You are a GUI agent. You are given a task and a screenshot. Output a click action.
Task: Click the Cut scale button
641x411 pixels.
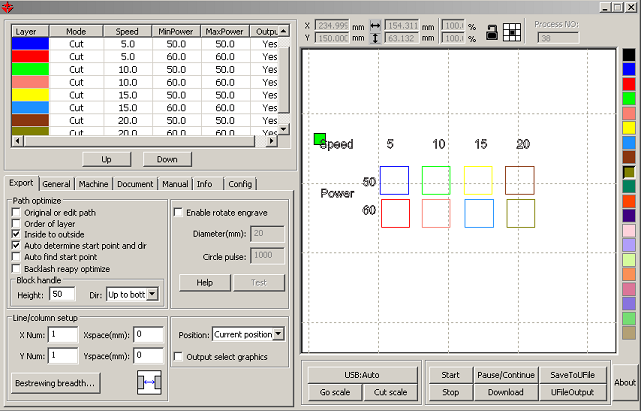coord(390,392)
